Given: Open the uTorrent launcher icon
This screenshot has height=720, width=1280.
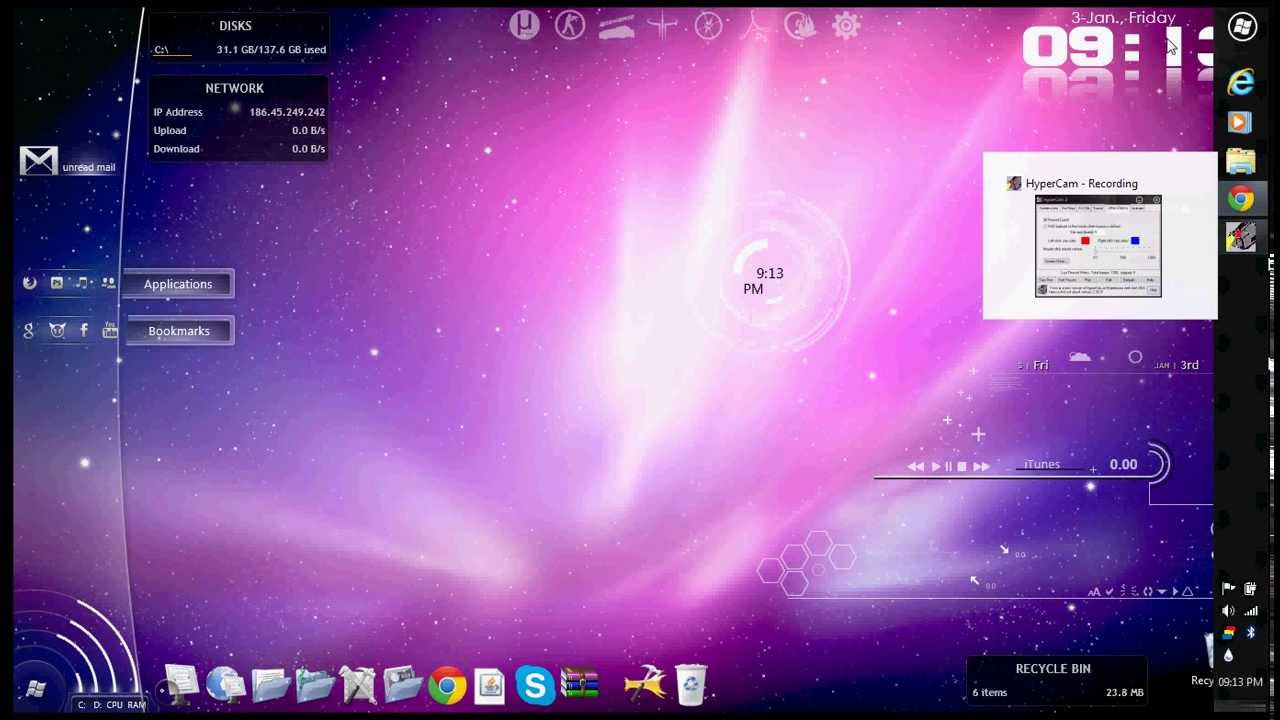Looking at the screenshot, I should coord(524,25).
